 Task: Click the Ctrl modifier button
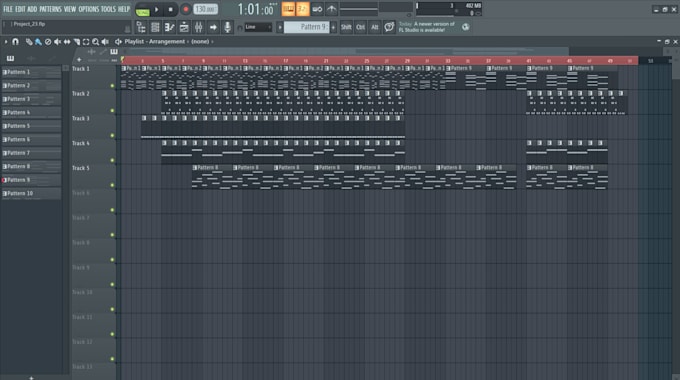click(x=360, y=27)
